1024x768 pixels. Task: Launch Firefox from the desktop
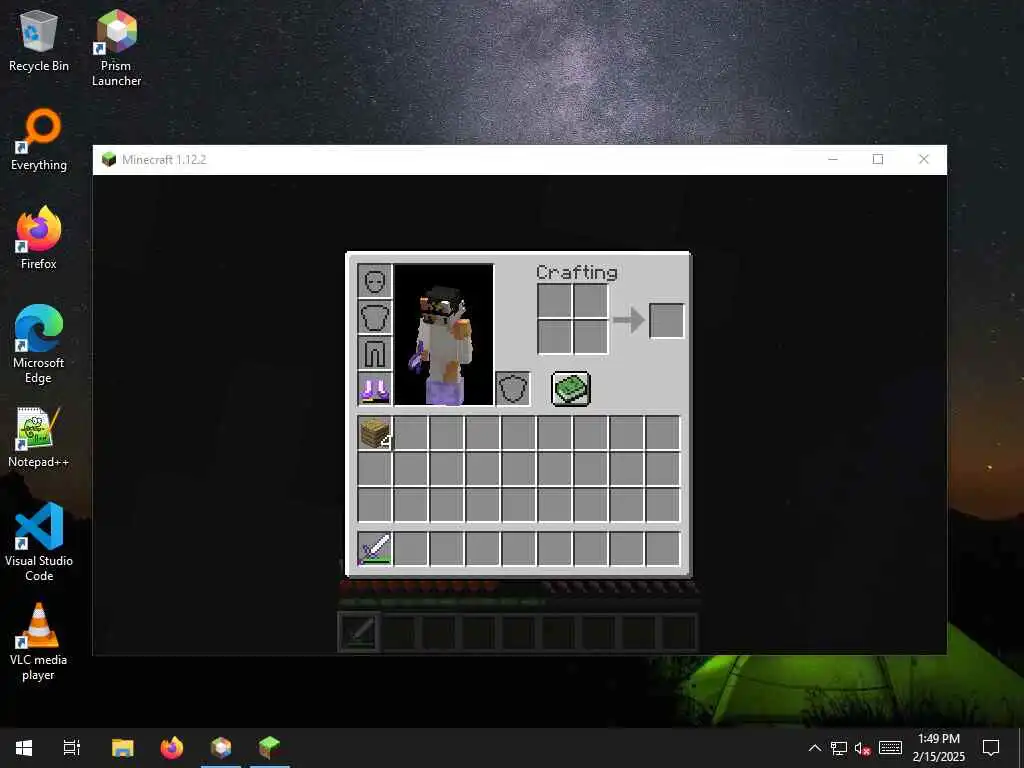[x=39, y=238]
